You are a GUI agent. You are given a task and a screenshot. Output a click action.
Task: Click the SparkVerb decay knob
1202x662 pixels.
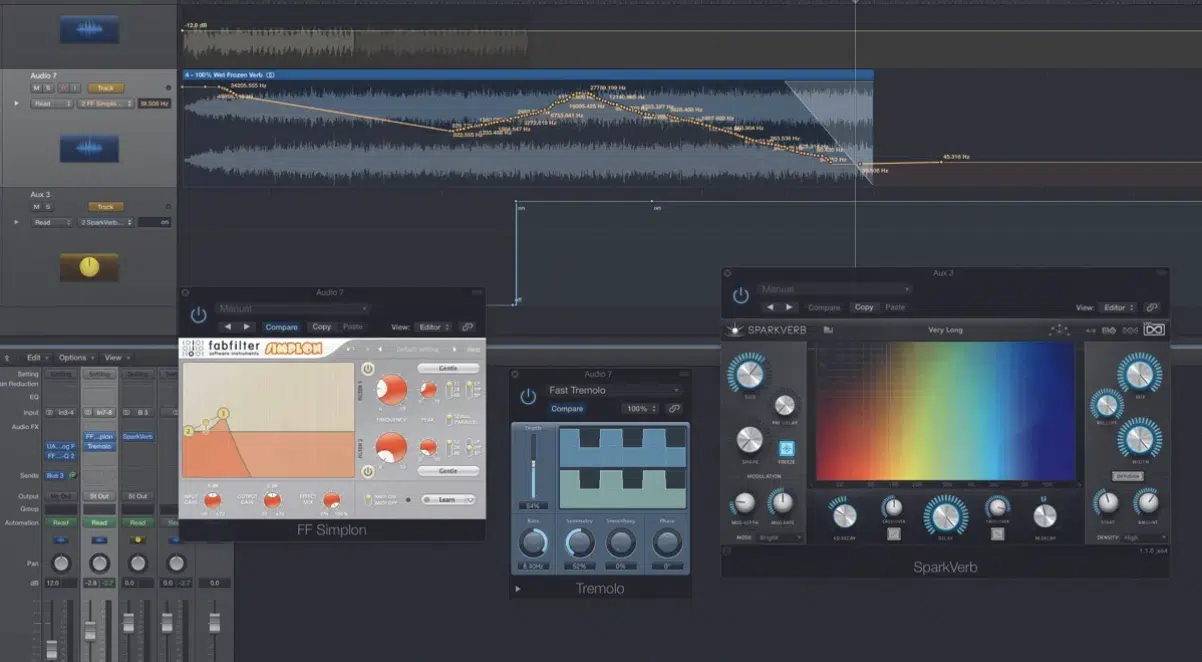945,516
